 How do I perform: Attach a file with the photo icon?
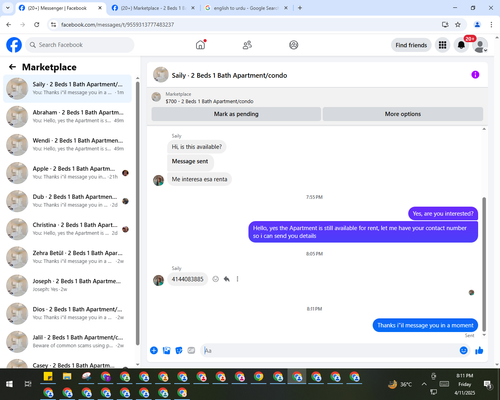tap(166, 350)
